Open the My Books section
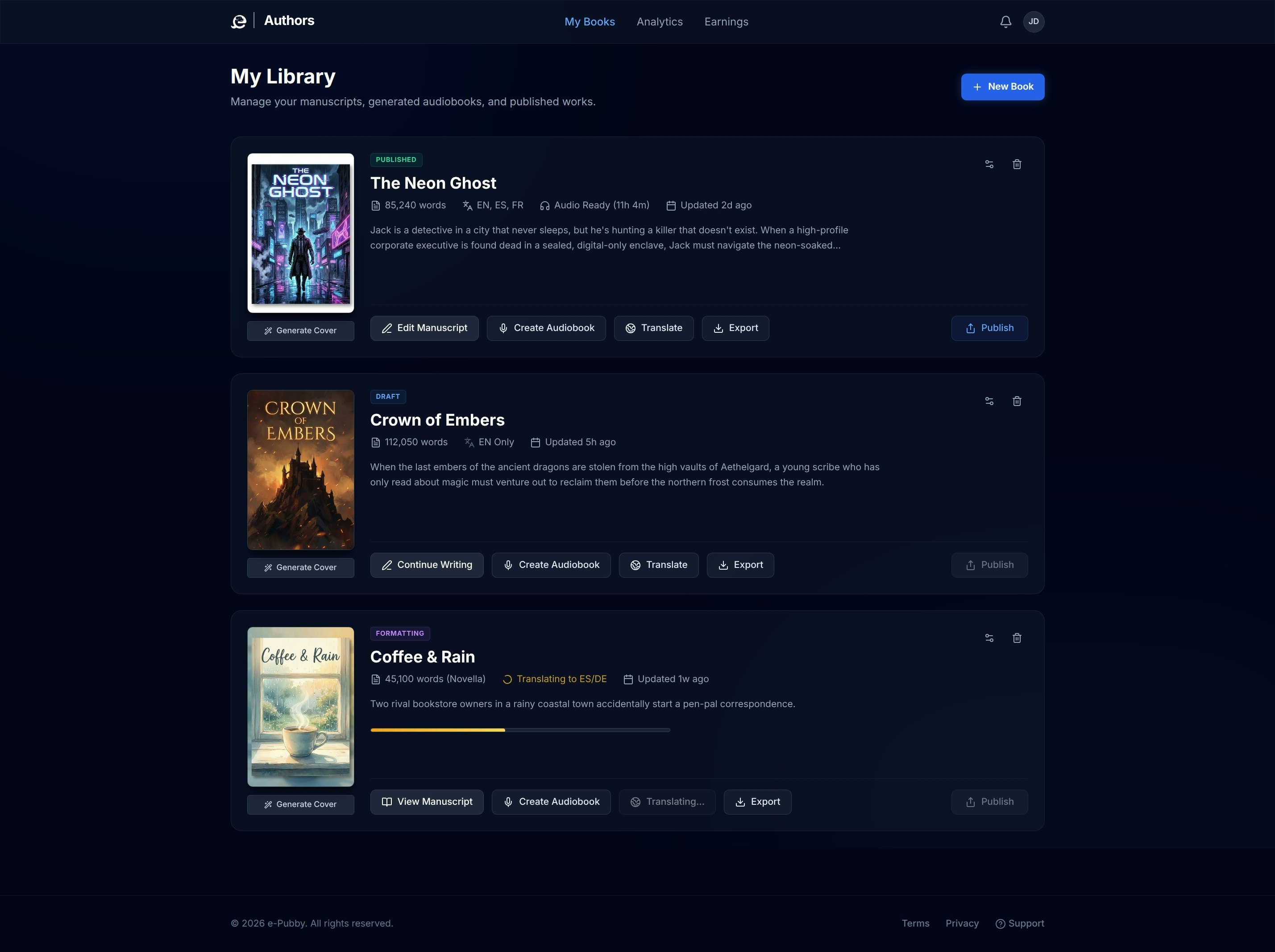Viewport: 1275px width, 952px height. (590, 21)
